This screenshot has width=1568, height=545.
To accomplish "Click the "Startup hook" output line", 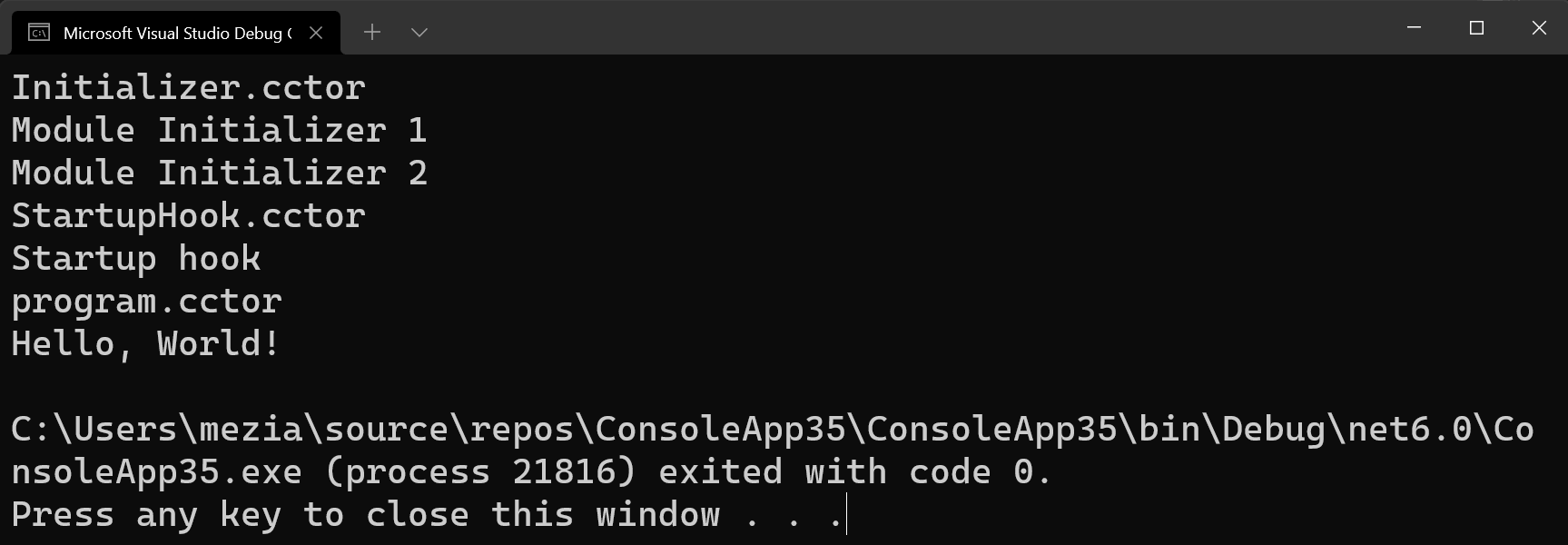I will [x=136, y=259].
